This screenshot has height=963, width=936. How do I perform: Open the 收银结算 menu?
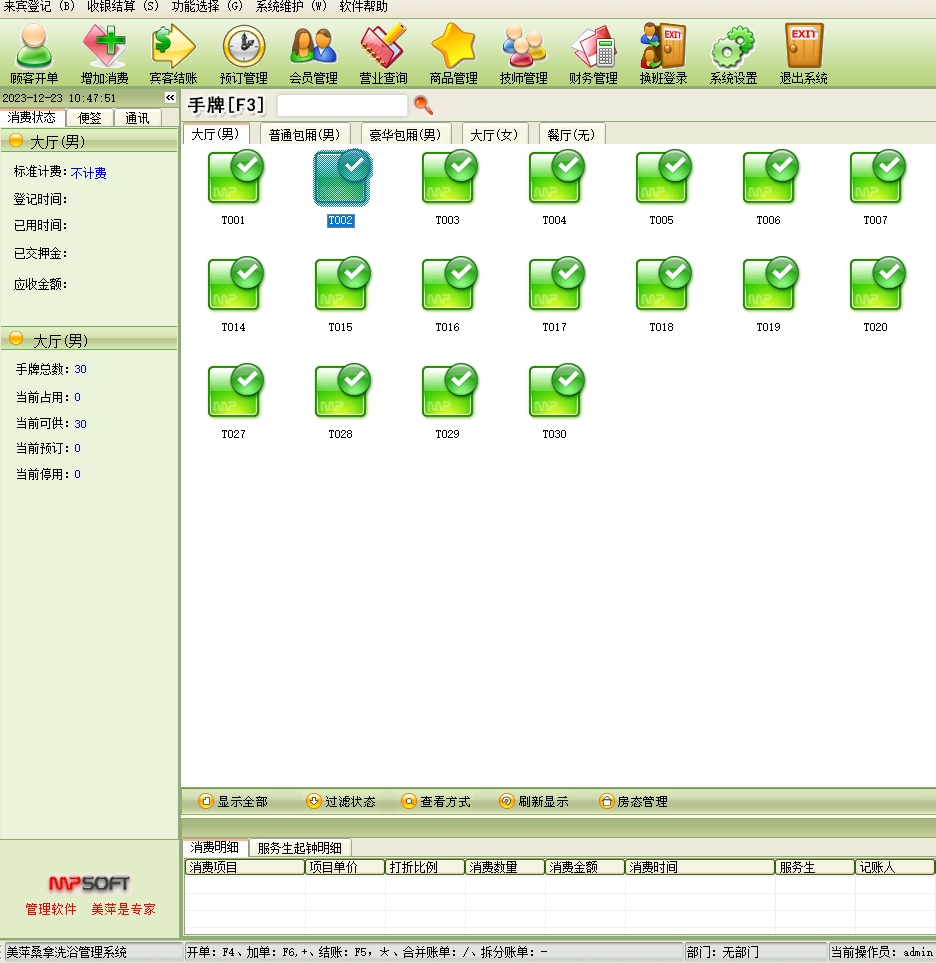[122, 7]
